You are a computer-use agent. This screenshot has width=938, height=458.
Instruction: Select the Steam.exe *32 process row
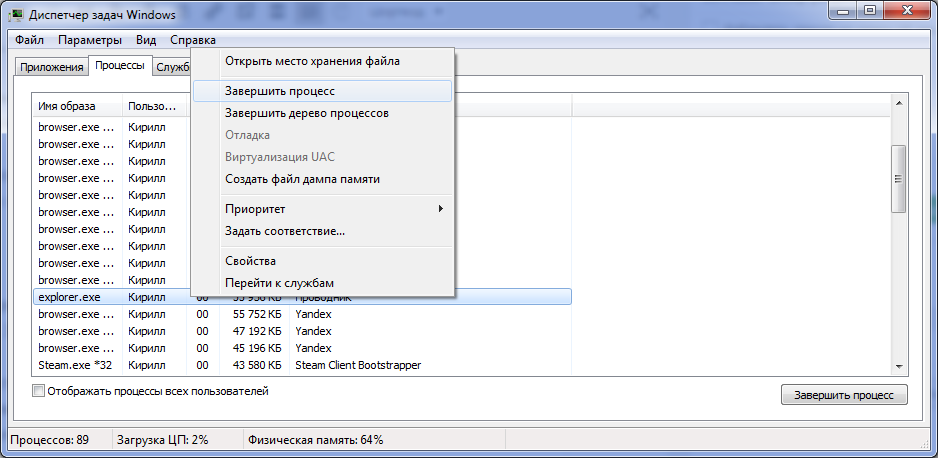point(302,365)
